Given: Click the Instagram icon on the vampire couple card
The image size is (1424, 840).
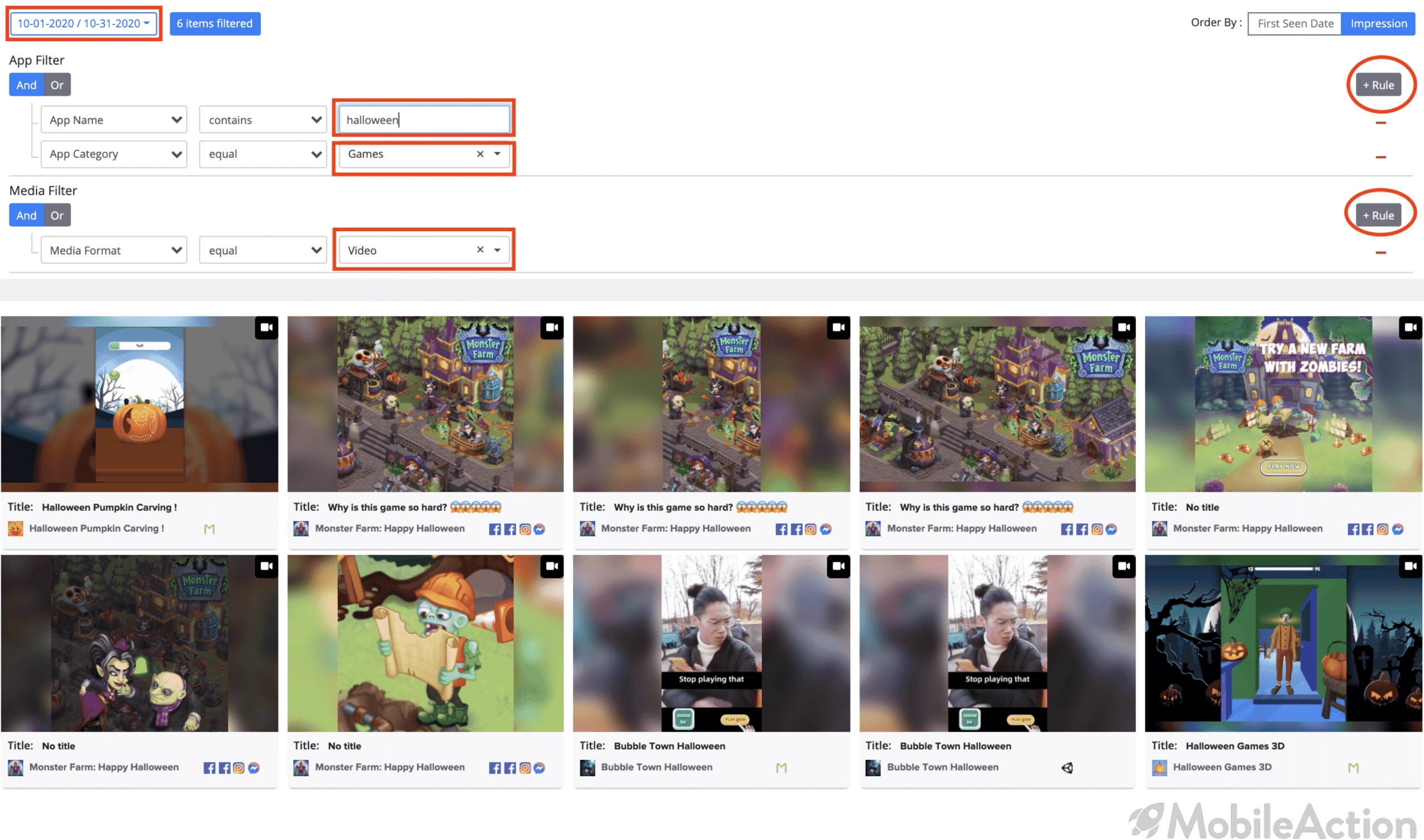Looking at the screenshot, I should (239, 768).
